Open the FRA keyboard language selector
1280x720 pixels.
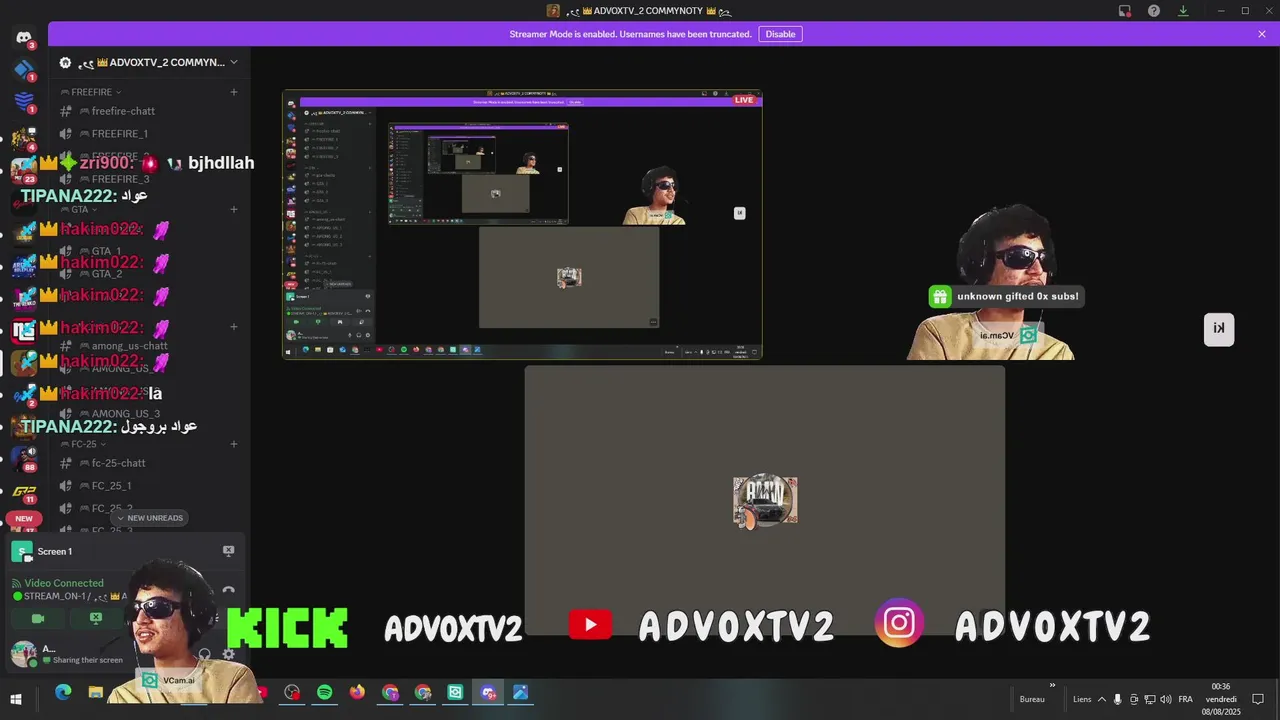[x=1186, y=699]
